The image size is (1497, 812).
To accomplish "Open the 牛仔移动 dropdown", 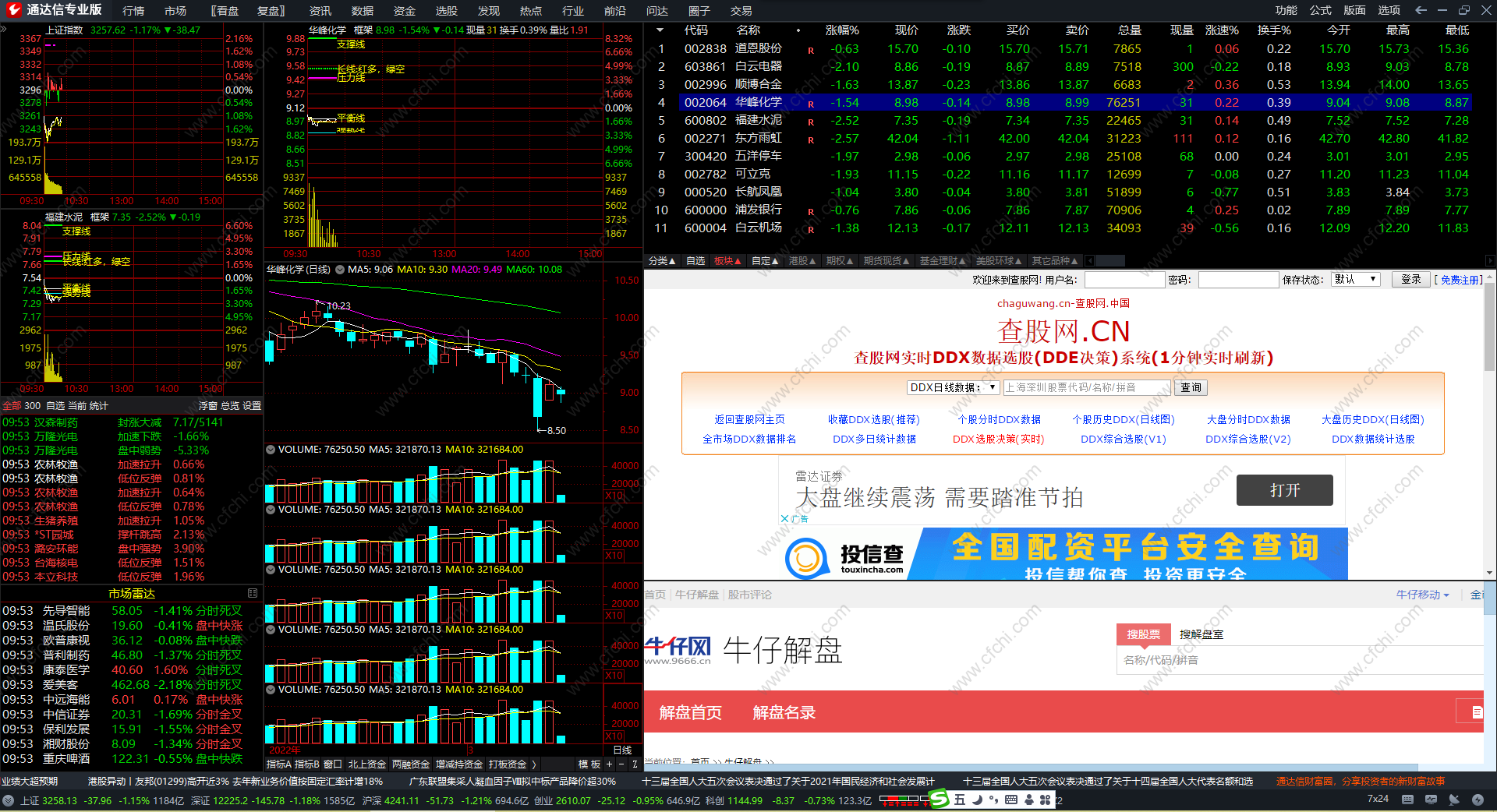I will (1423, 595).
